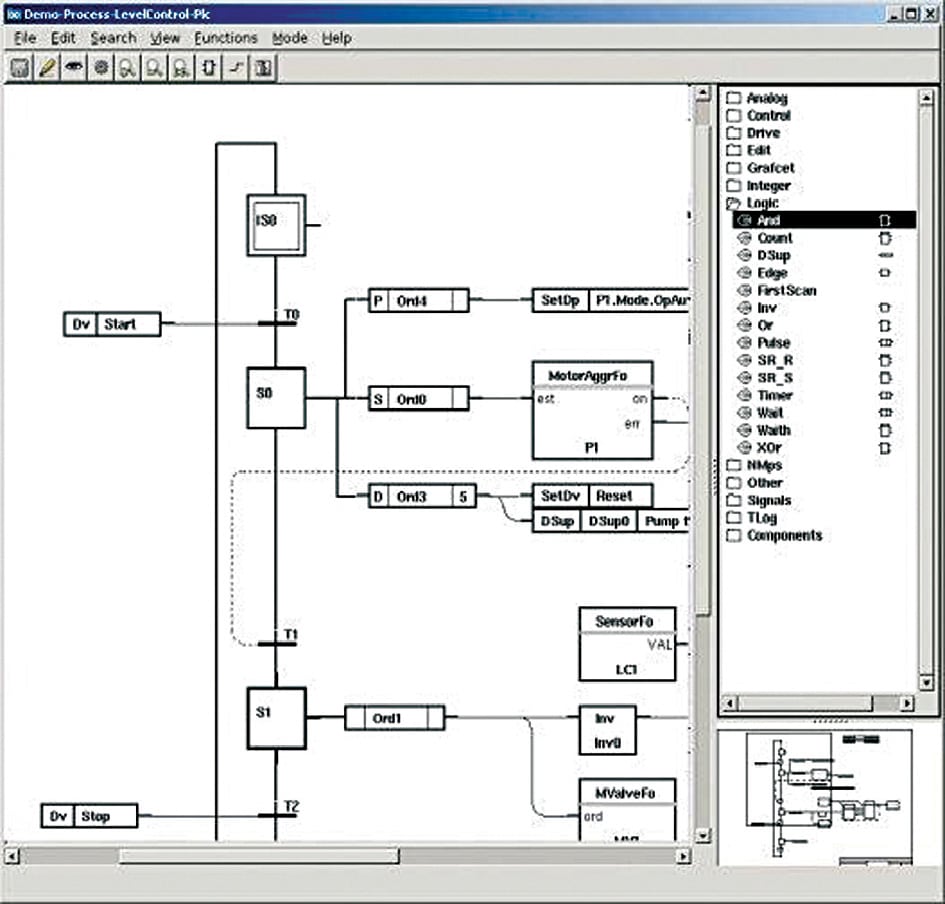Toggle the eye view icon

[x=73, y=68]
